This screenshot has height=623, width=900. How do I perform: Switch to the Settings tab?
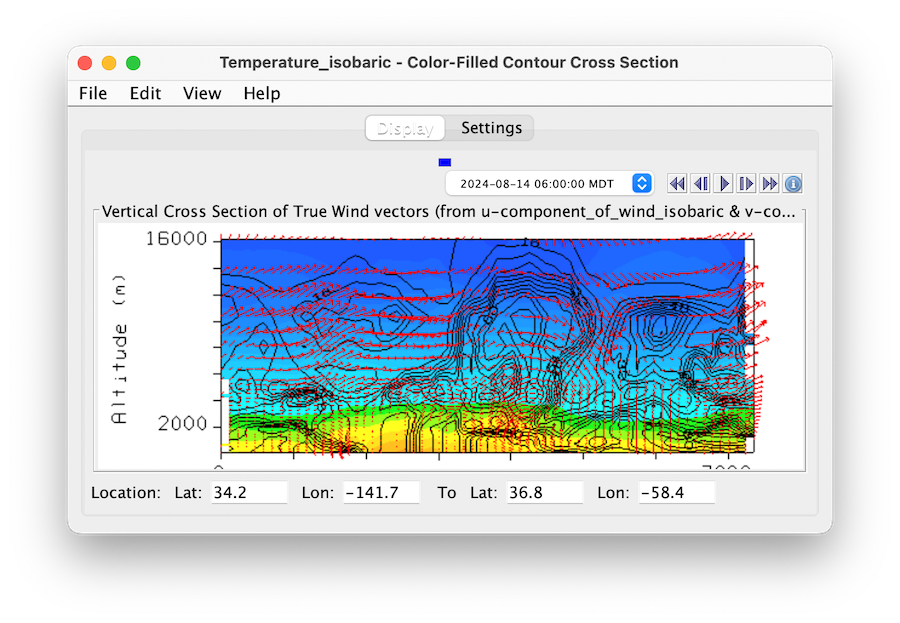pos(491,128)
